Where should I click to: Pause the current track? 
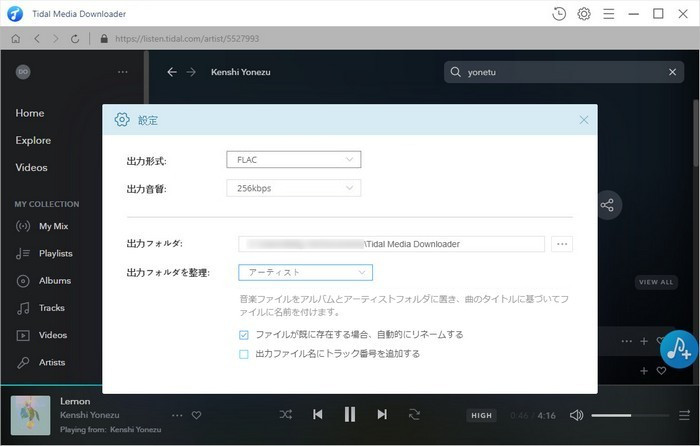[350, 414]
